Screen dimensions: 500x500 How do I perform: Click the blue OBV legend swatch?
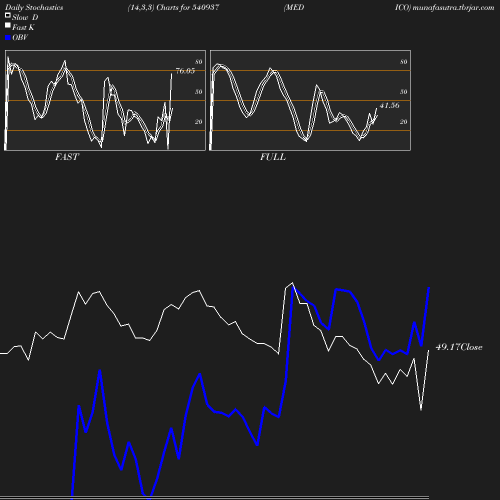[x=8, y=38]
